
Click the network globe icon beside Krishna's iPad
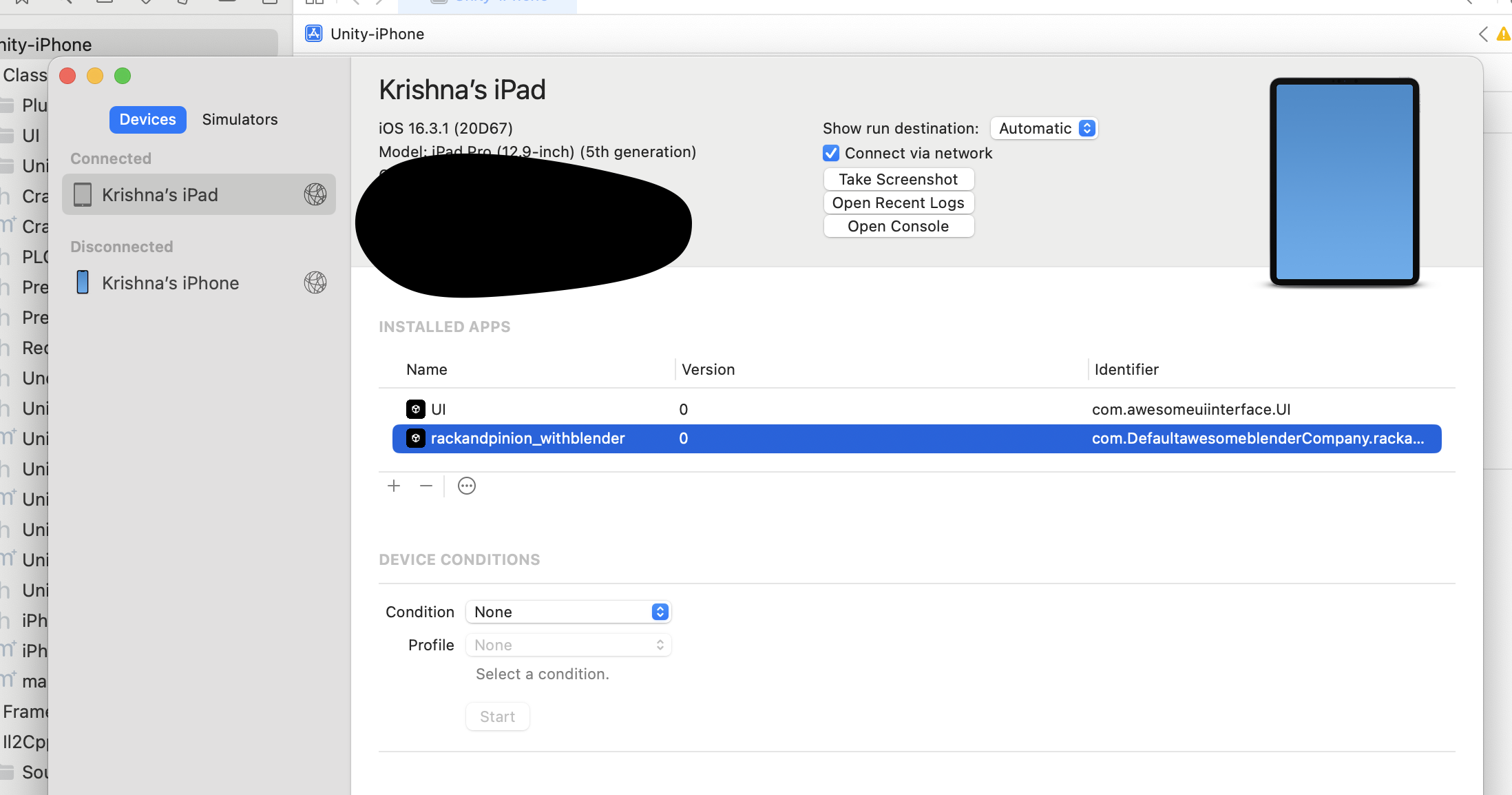coord(315,194)
